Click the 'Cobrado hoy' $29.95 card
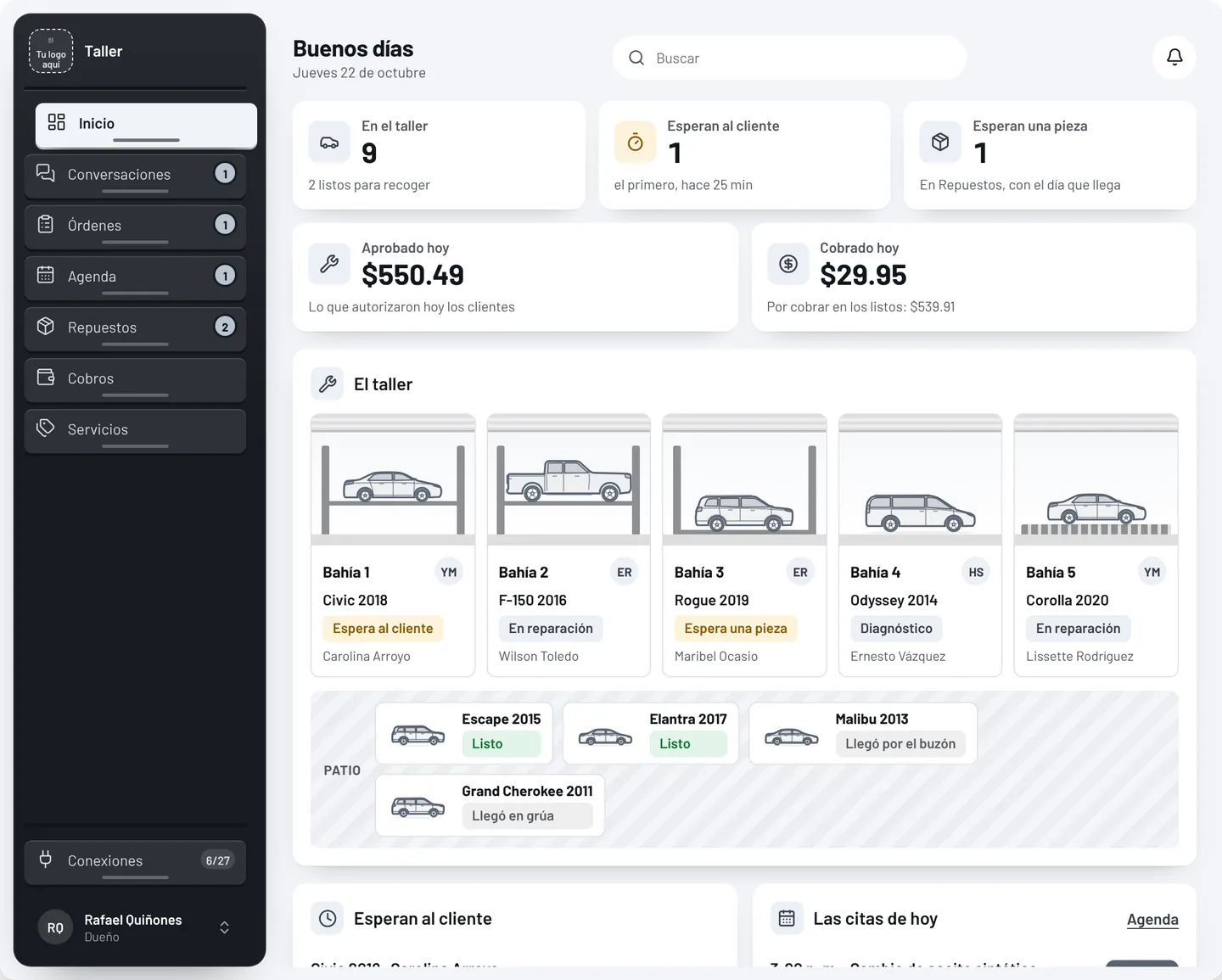Viewport: 1222px width, 980px height. point(974,277)
